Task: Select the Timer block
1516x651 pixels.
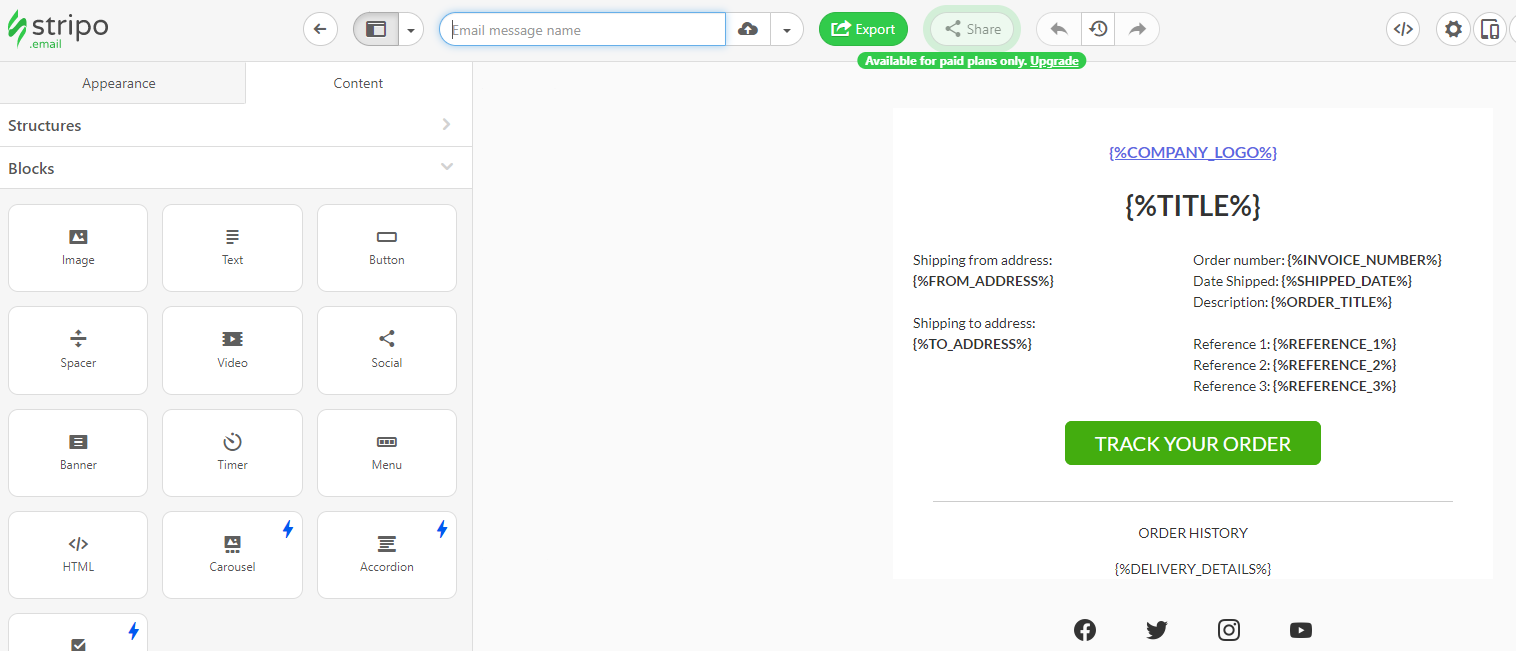Action: 232,453
